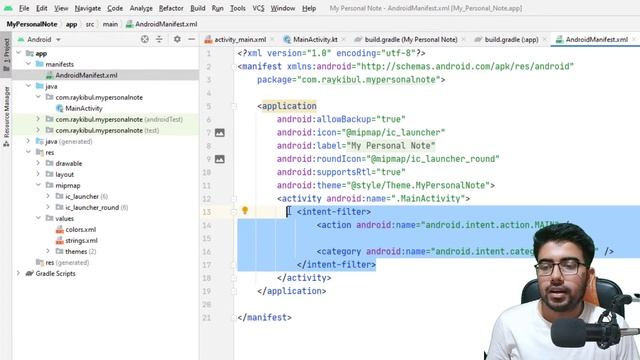
Task: Fold the application tag in gutter
Action: pos(234,106)
